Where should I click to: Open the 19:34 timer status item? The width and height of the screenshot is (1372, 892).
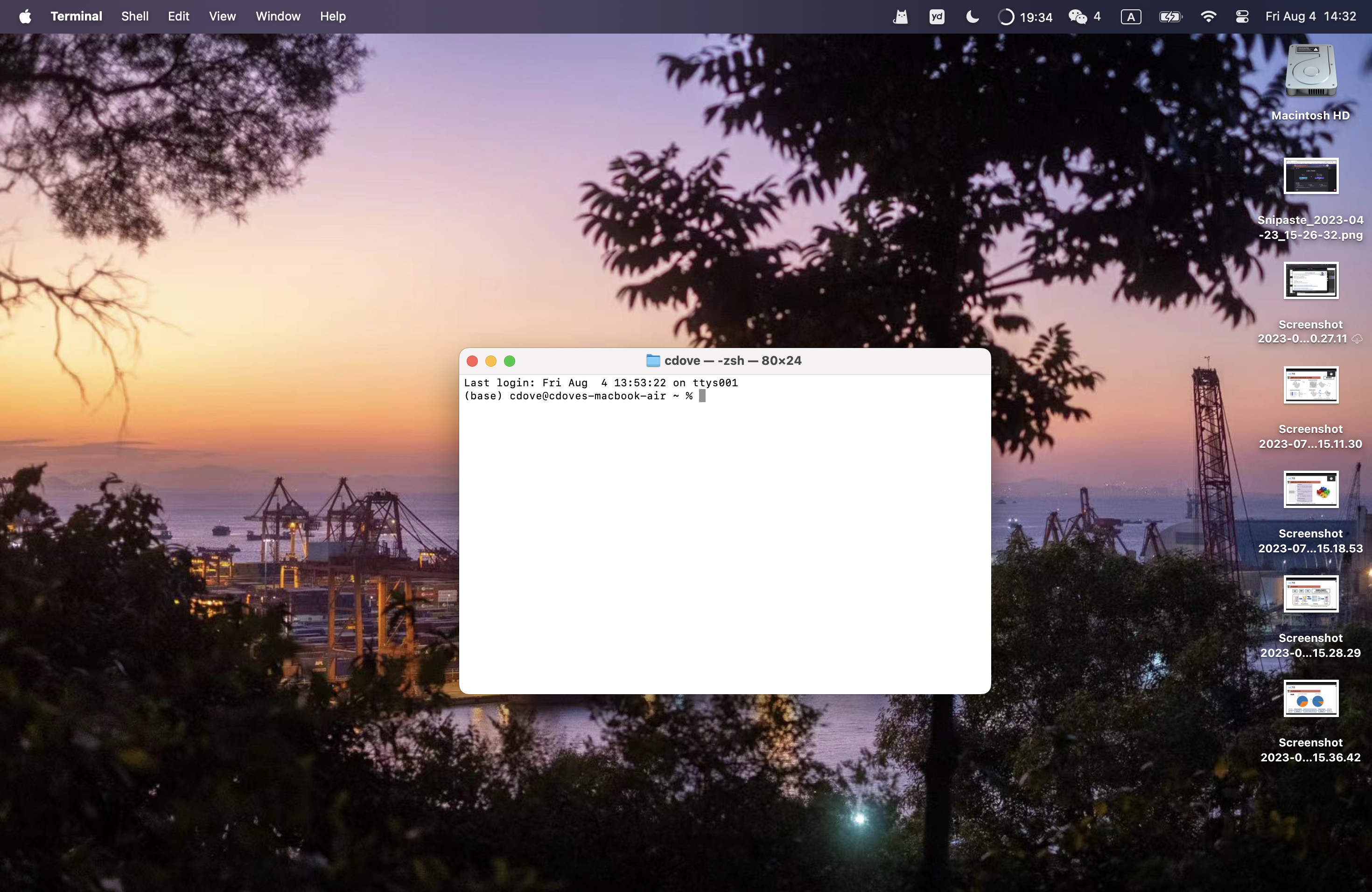click(1025, 17)
